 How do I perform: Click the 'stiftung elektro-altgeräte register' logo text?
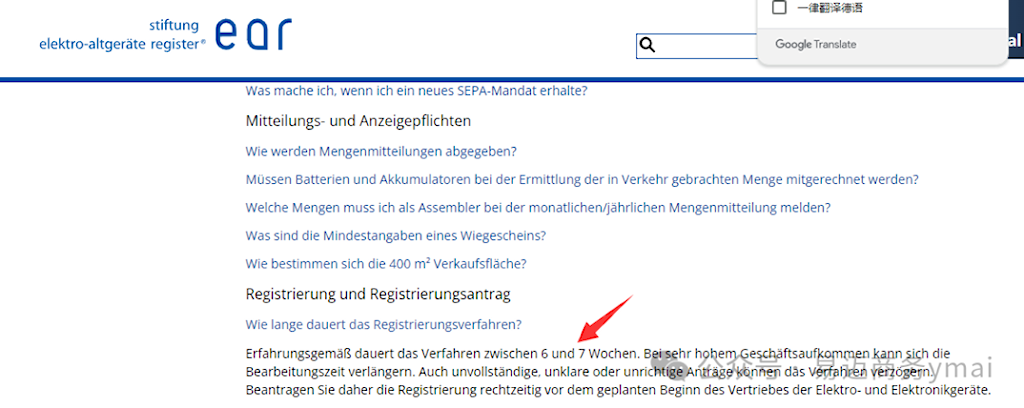pos(122,34)
